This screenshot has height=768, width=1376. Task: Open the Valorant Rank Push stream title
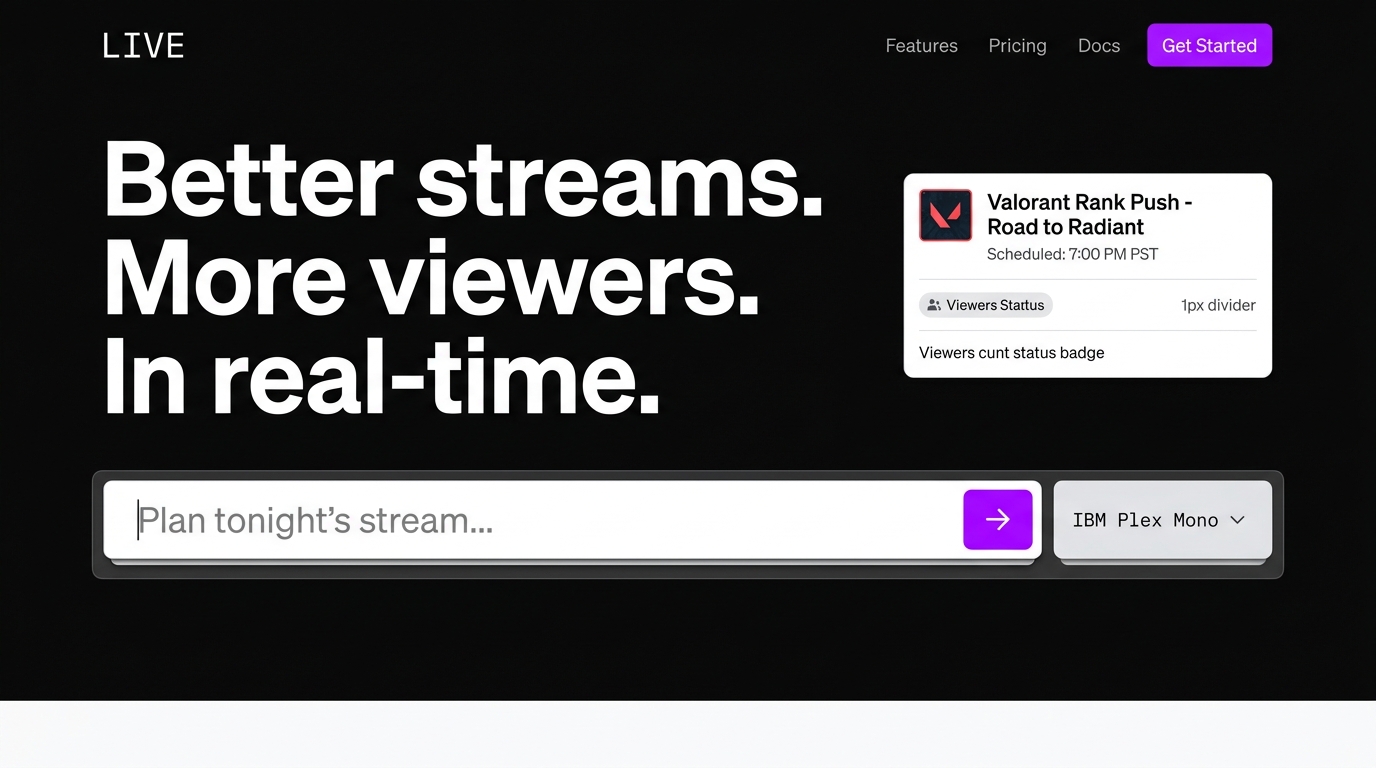point(1088,214)
